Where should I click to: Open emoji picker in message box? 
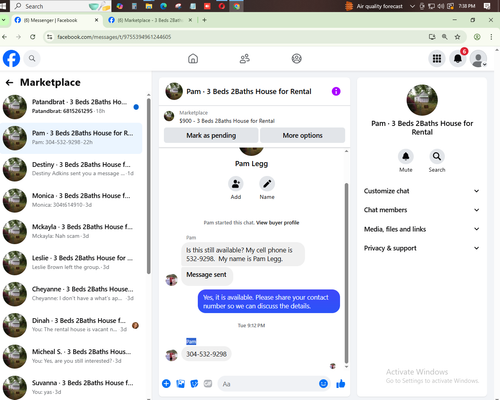click(x=323, y=384)
